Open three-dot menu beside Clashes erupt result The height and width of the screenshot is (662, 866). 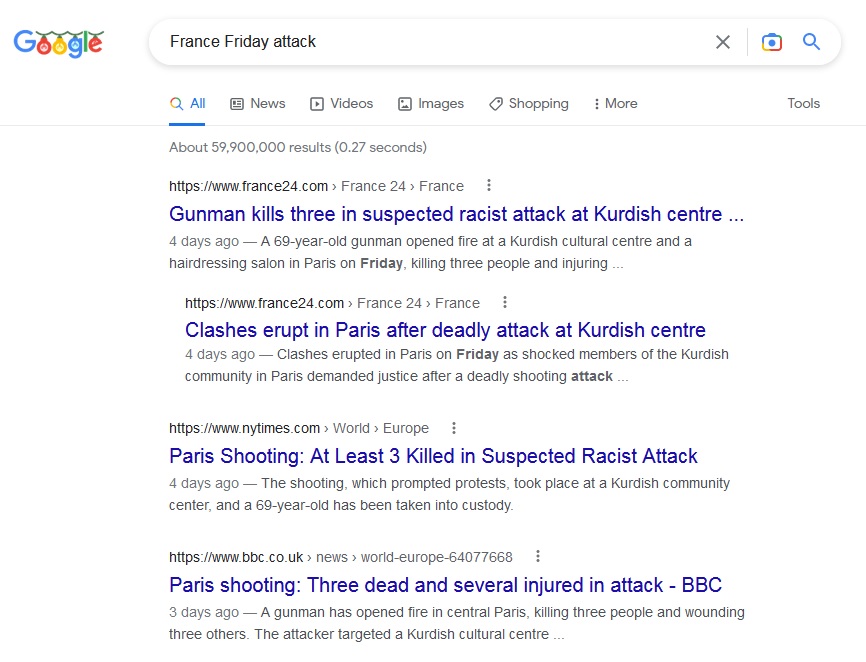[x=505, y=302]
